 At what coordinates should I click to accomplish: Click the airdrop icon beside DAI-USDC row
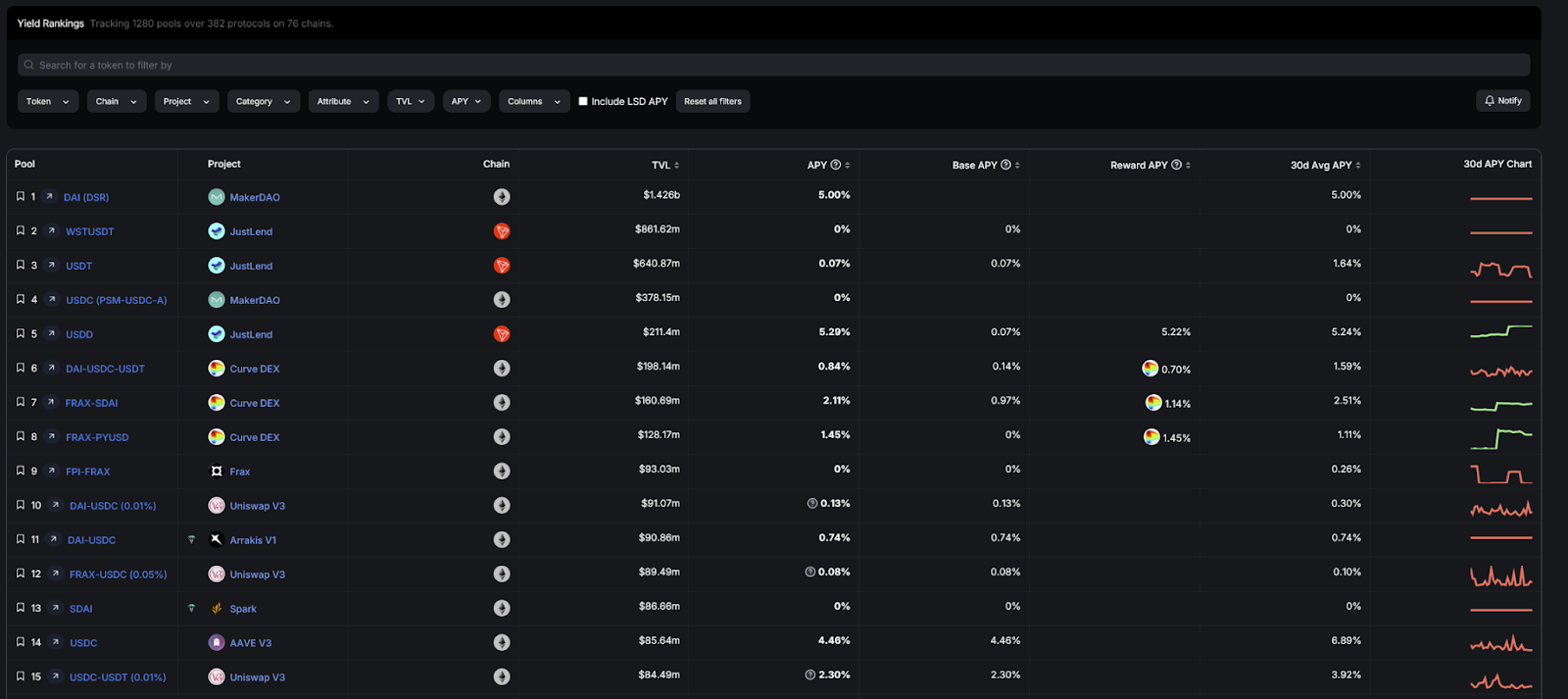point(191,540)
